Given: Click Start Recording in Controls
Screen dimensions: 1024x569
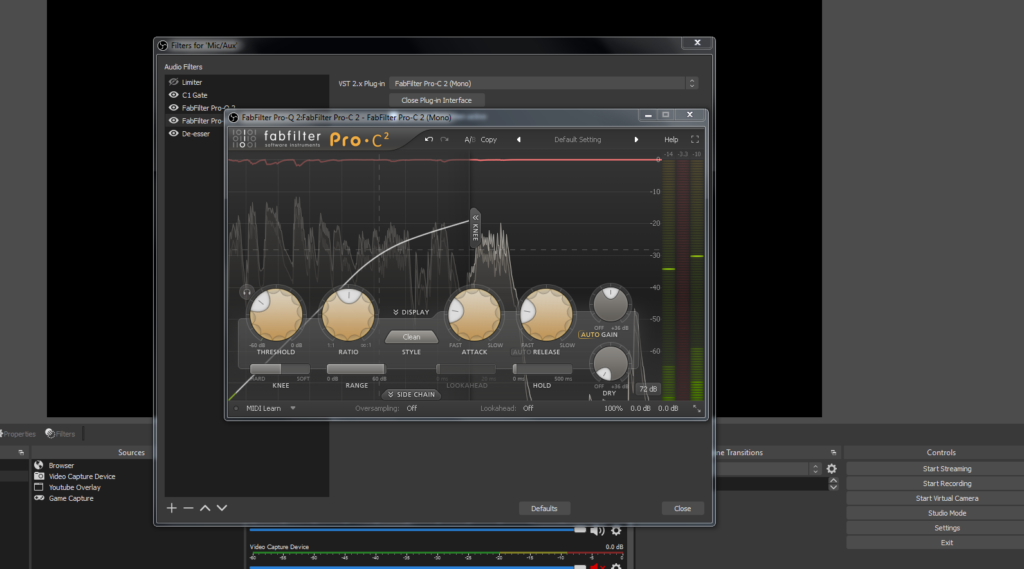Looking at the screenshot, I should click(x=947, y=483).
